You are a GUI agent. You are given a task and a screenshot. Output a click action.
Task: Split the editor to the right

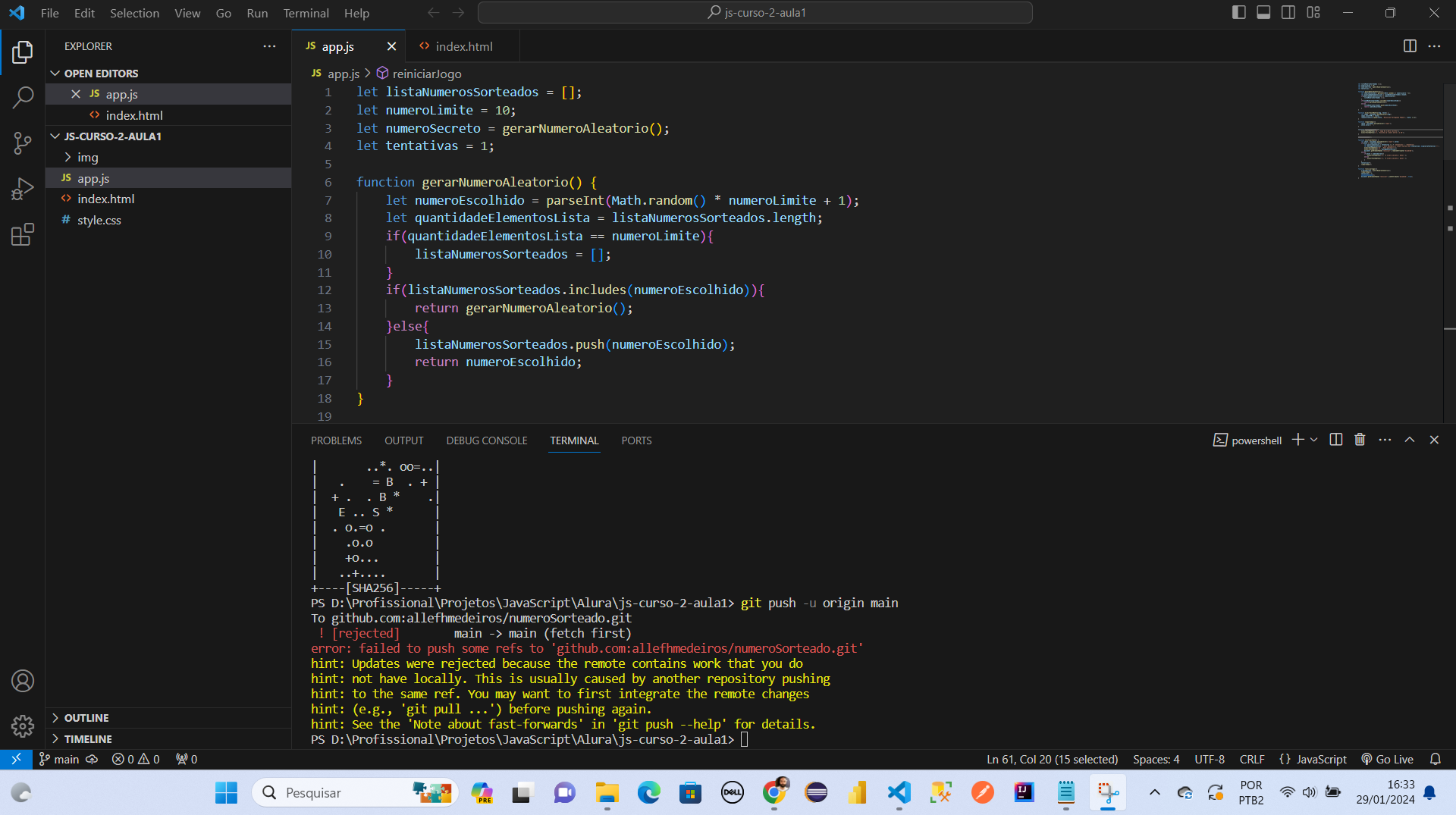pyautogui.click(x=1410, y=46)
